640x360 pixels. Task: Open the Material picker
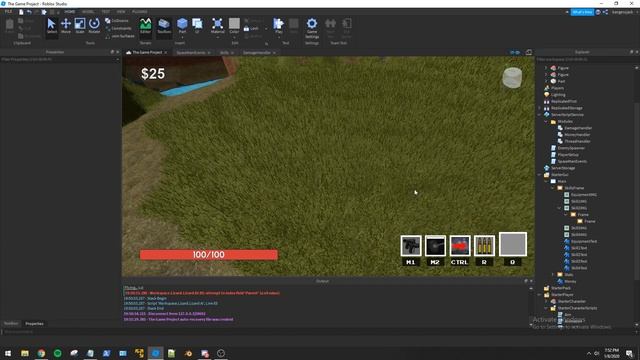[218, 25]
